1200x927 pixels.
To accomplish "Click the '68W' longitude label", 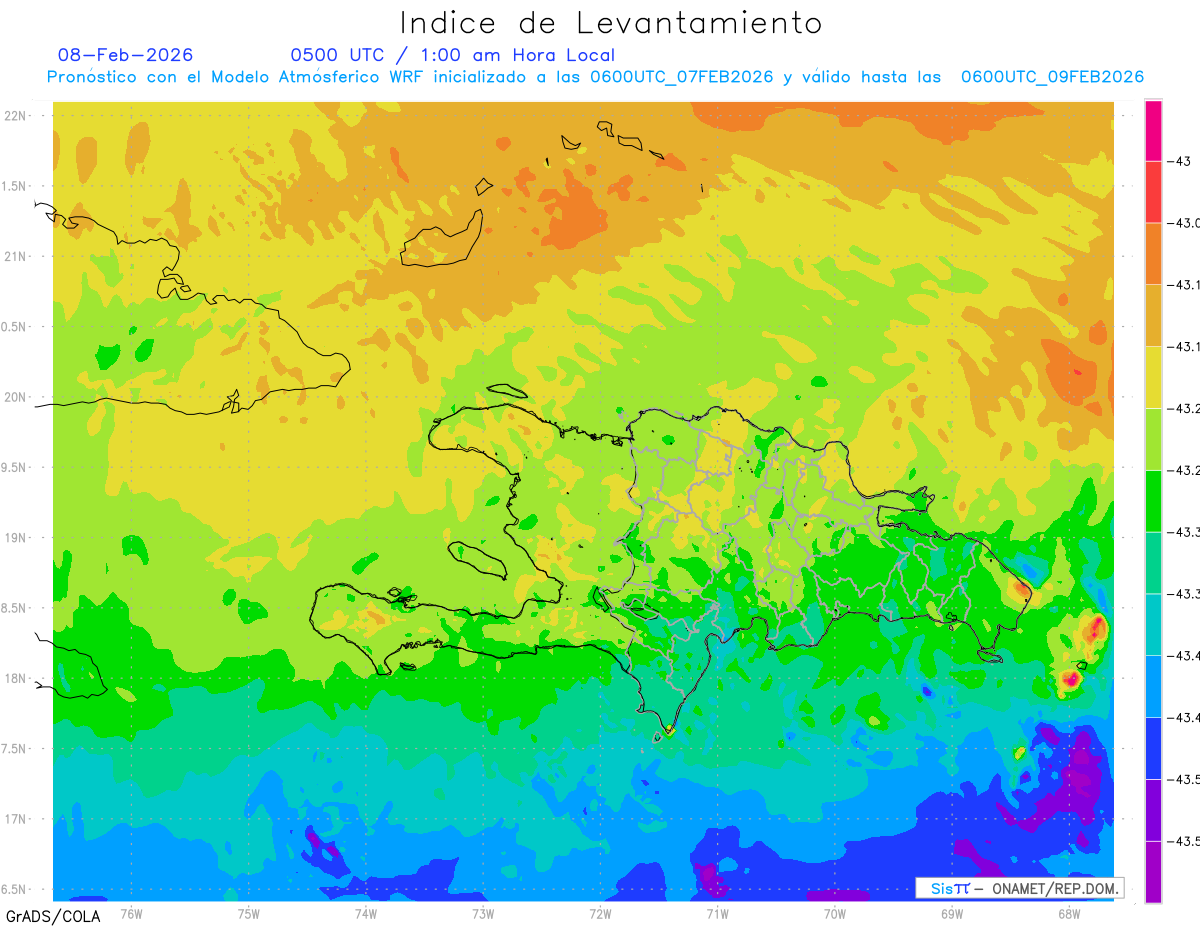I will tap(1069, 913).
